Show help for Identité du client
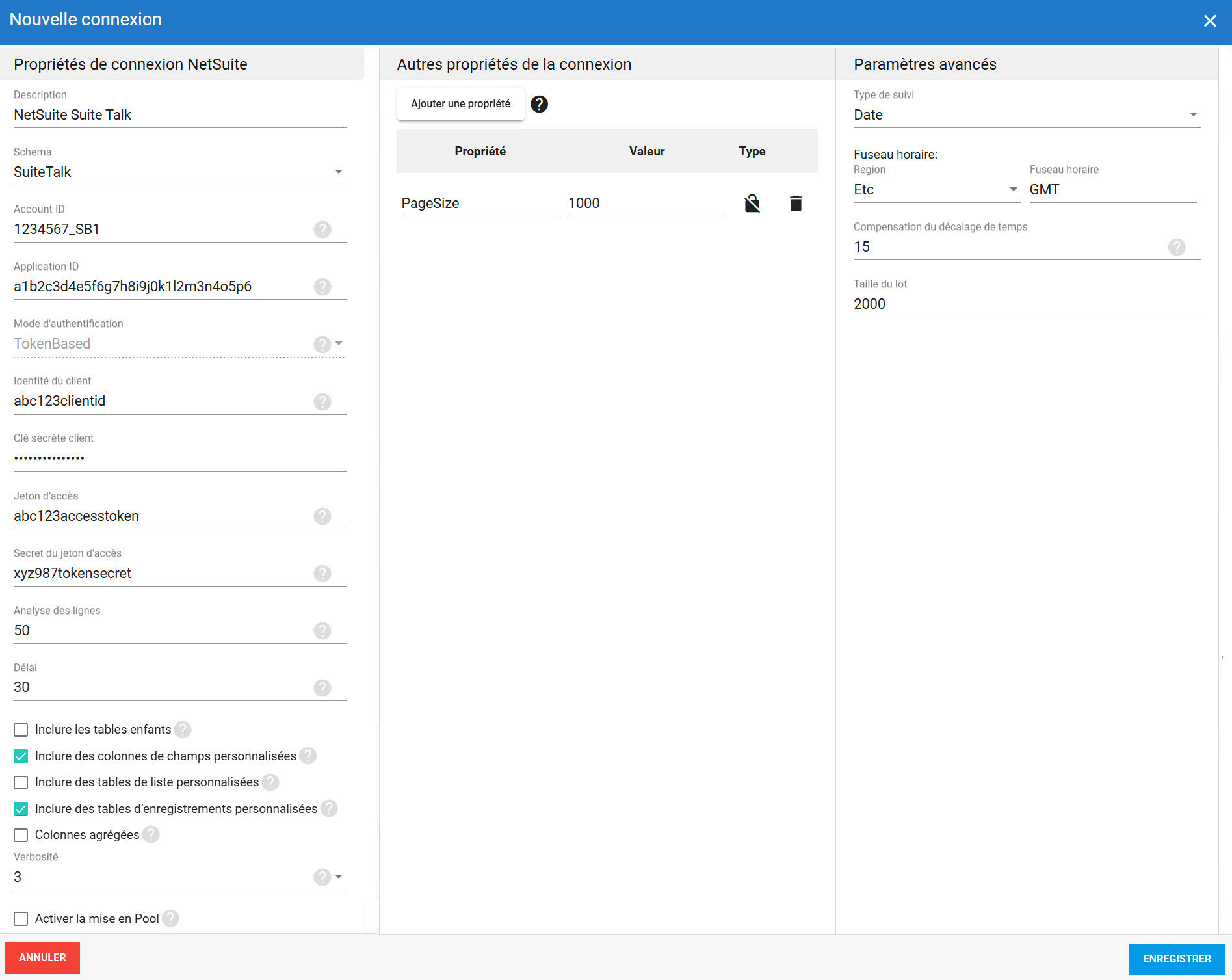 (x=322, y=401)
